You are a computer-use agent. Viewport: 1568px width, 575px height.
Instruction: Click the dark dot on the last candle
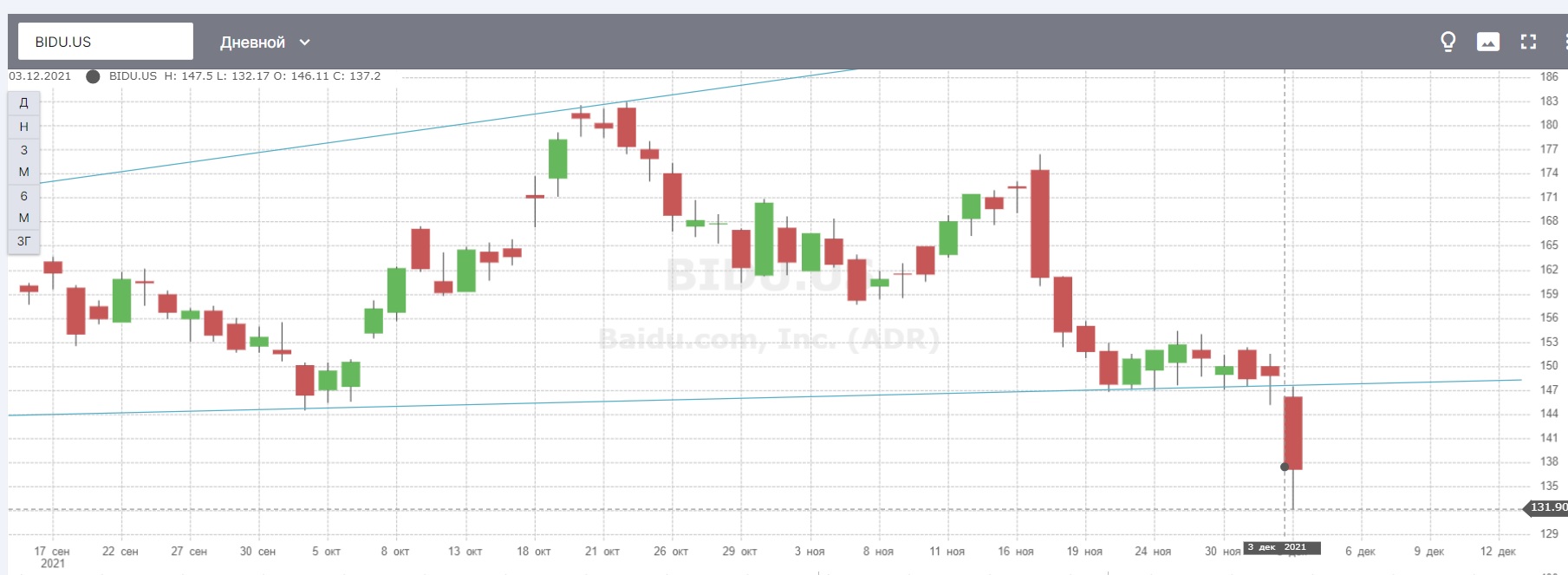1285,467
